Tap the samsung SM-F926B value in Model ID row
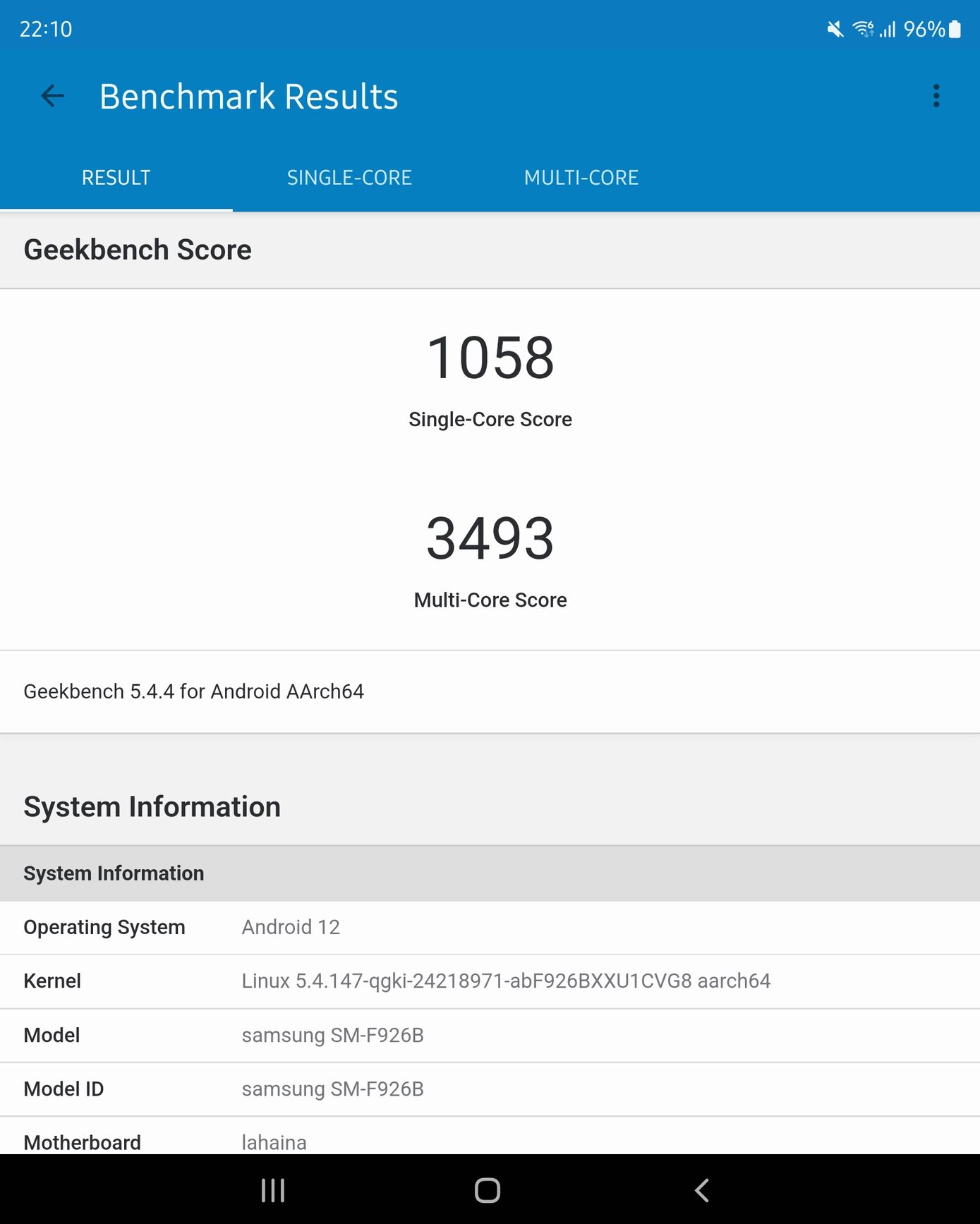Viewport: 980px width, 1224px height. coord(333,1089)
